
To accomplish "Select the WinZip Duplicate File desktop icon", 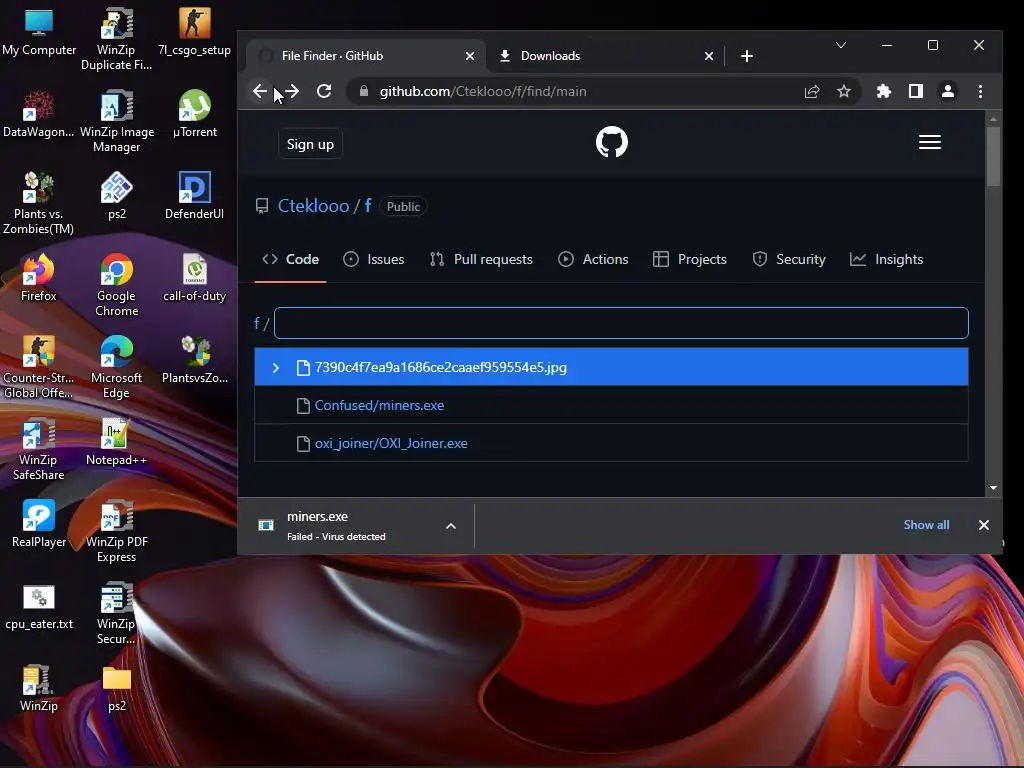I will 116,39.
